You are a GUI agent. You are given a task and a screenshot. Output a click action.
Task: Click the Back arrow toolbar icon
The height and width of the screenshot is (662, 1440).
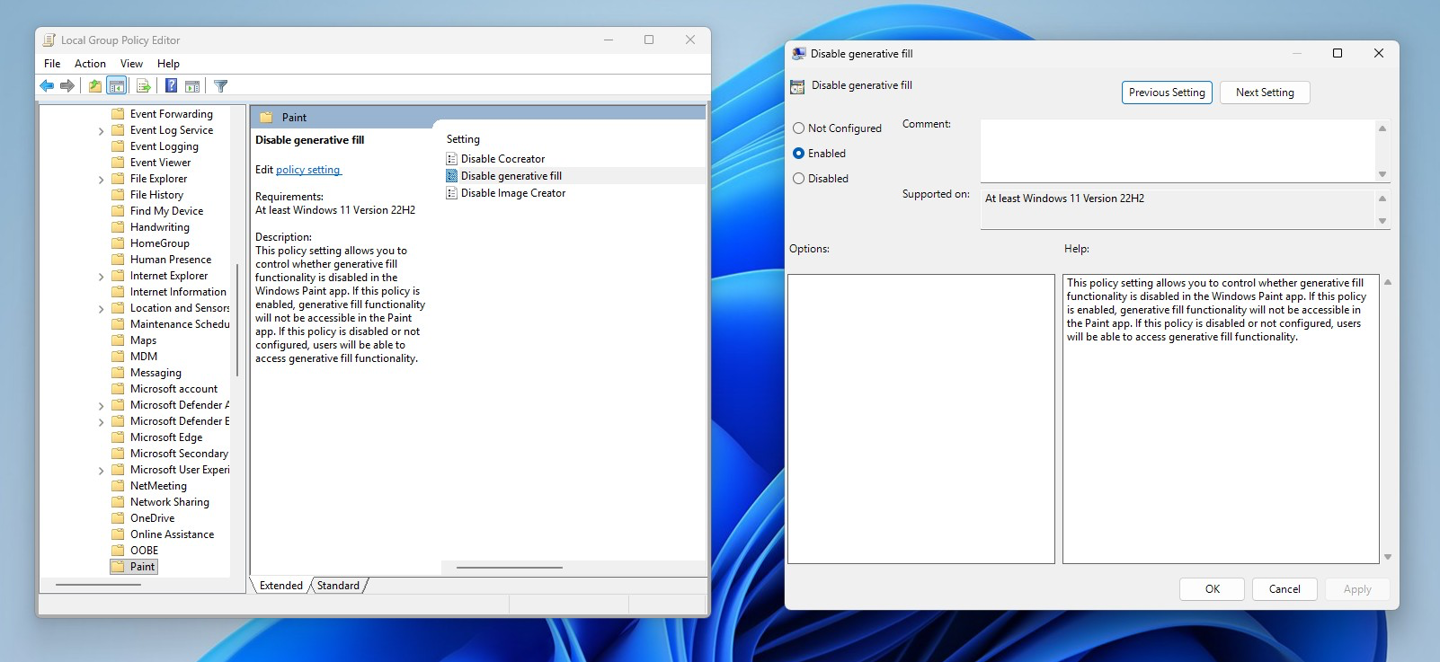coord(47,86)
